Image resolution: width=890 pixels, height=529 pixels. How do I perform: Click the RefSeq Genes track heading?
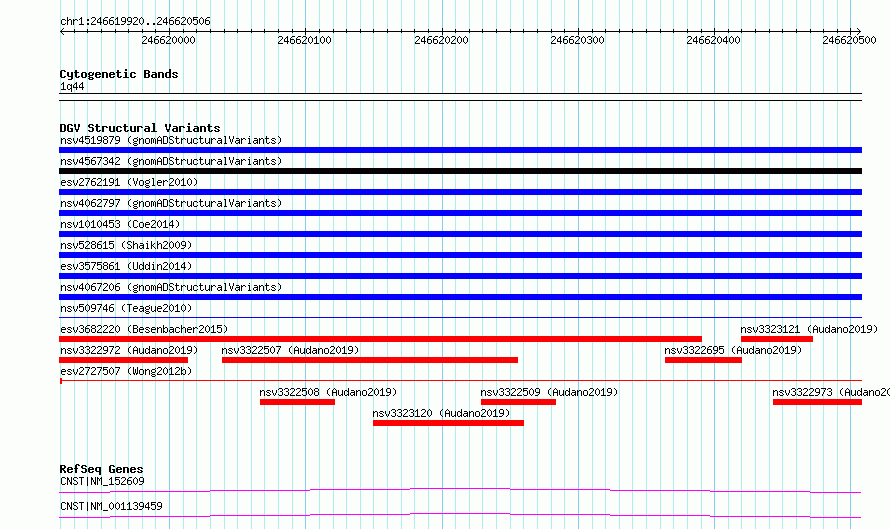(x=101, y=469)
